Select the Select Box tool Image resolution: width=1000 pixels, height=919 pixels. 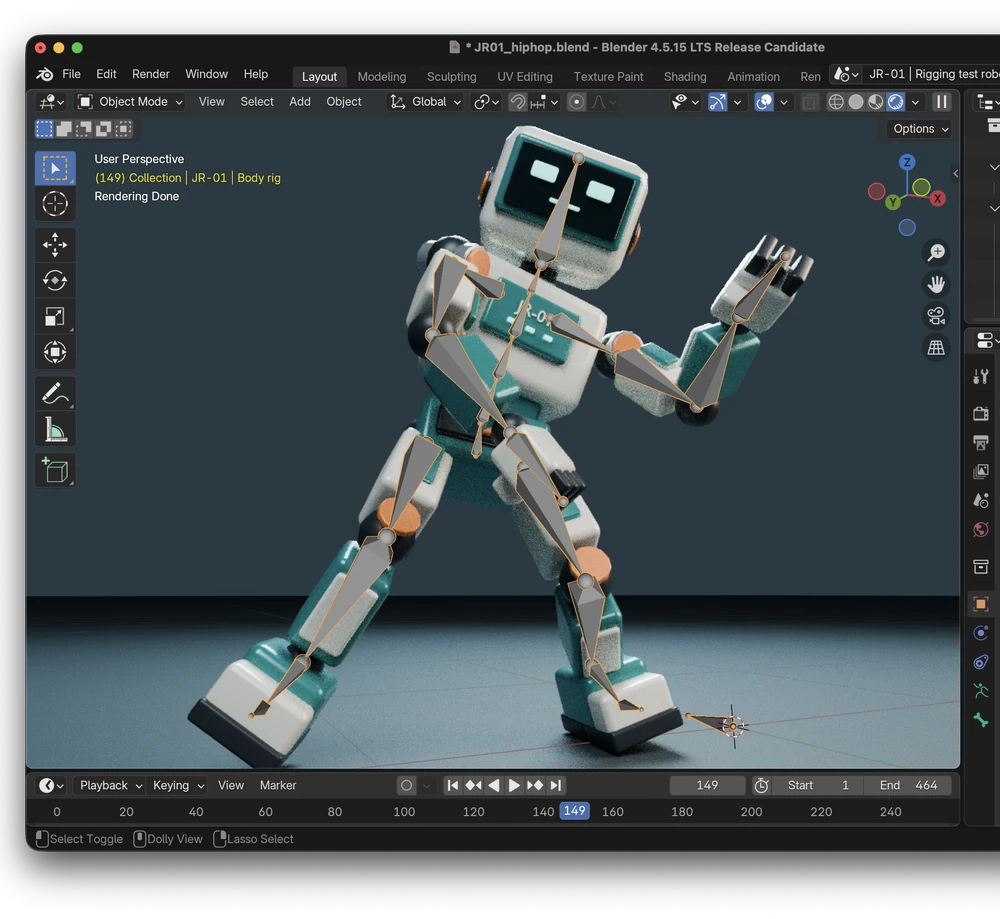55,168
